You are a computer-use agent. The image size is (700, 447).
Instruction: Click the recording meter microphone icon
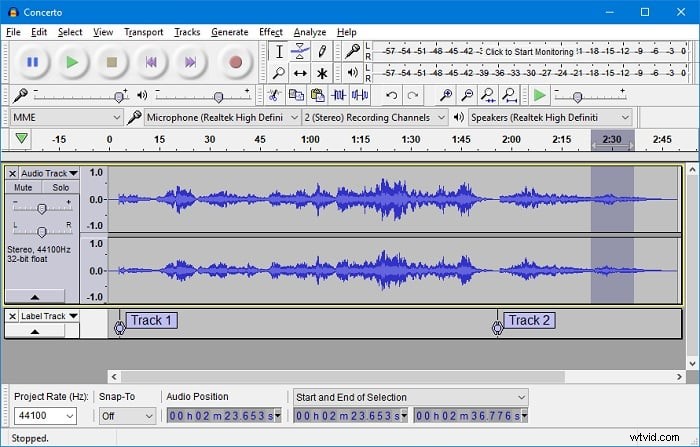pos(353,51)
